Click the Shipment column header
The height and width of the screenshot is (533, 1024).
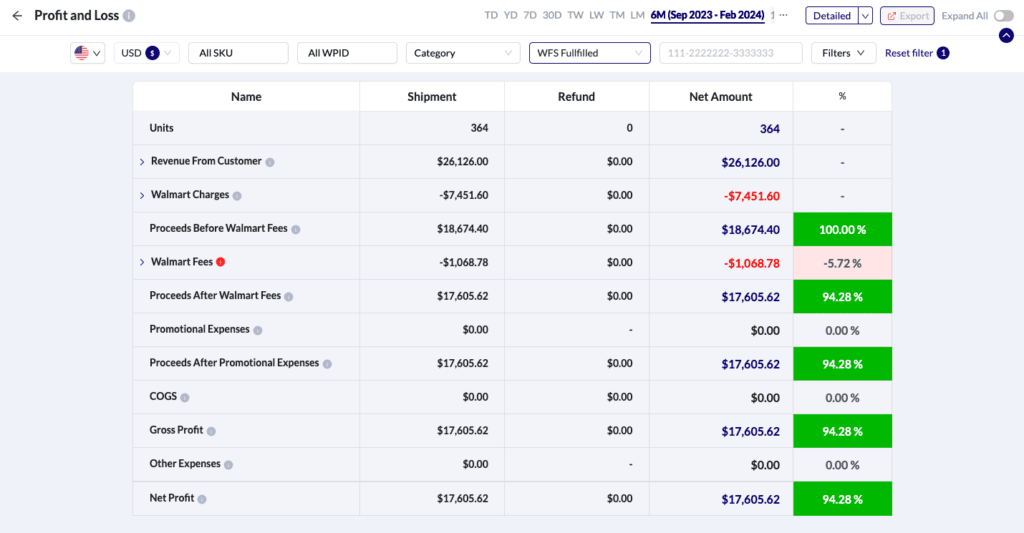point(432,97)
